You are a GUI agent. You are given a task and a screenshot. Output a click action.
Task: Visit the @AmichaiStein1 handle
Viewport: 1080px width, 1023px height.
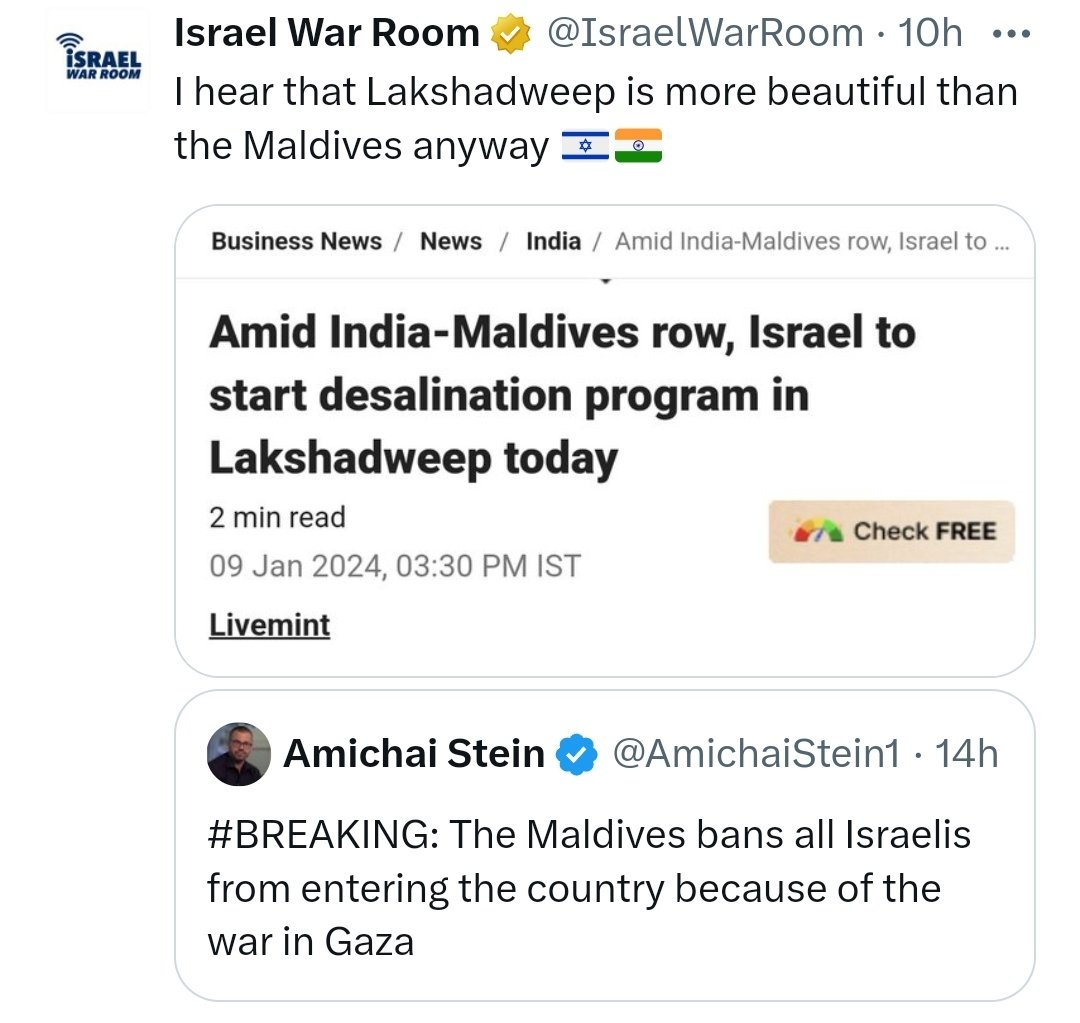coord(756,754)
